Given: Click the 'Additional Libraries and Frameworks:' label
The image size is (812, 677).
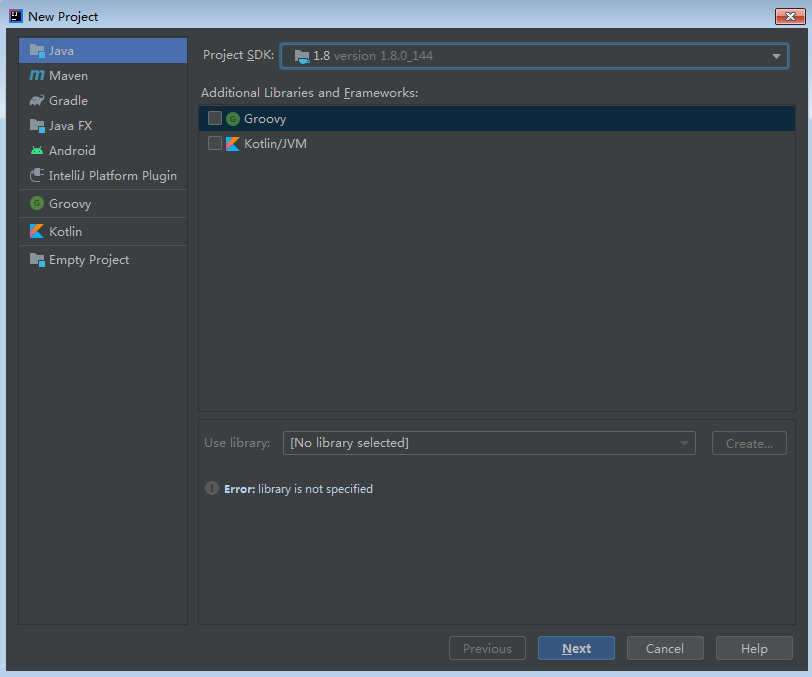Looking at the screenshot, I should pos(309,93).
